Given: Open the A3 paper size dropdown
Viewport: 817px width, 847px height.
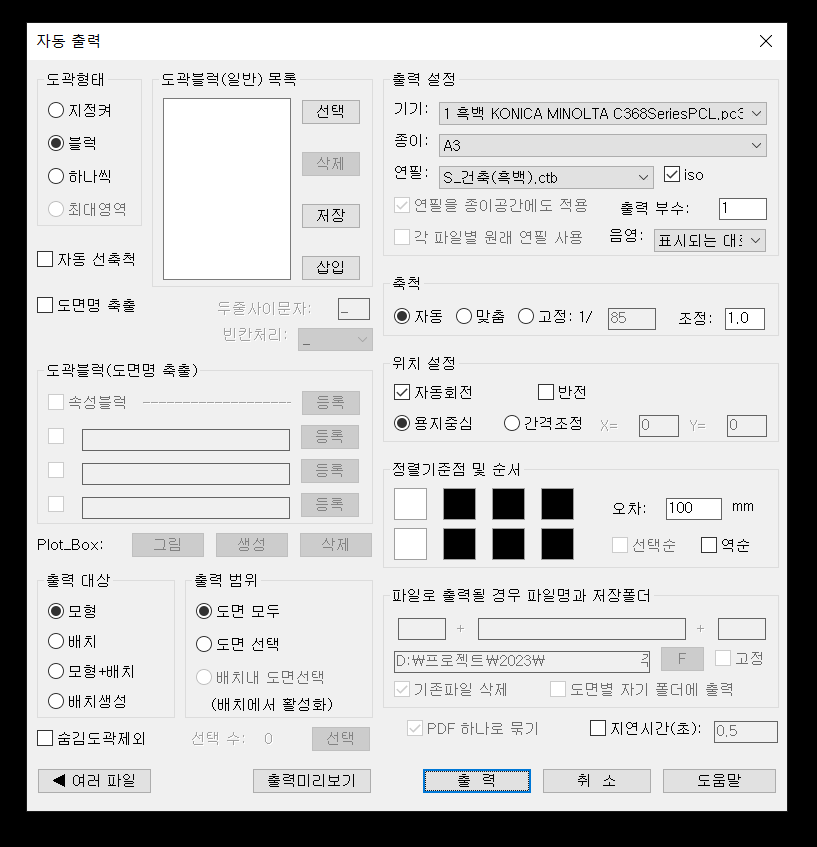Looking at the screenshot, I should (754, 144).
